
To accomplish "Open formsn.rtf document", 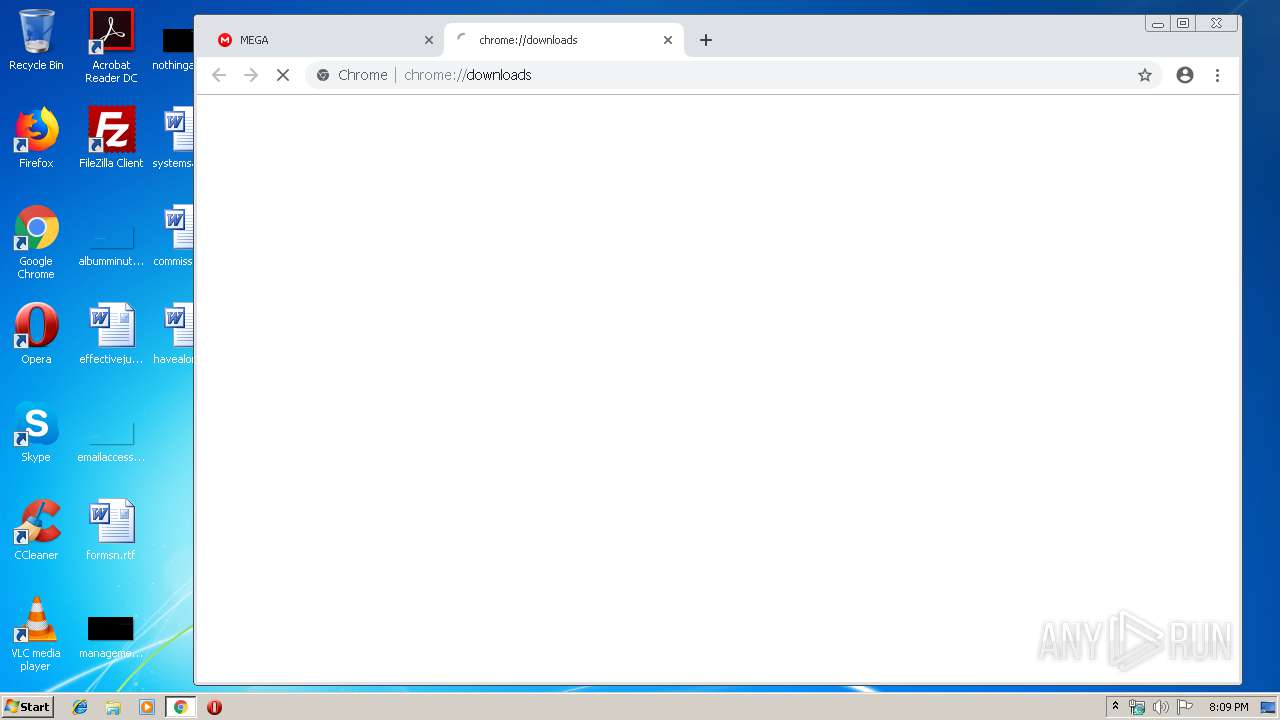I will (111, 530).
